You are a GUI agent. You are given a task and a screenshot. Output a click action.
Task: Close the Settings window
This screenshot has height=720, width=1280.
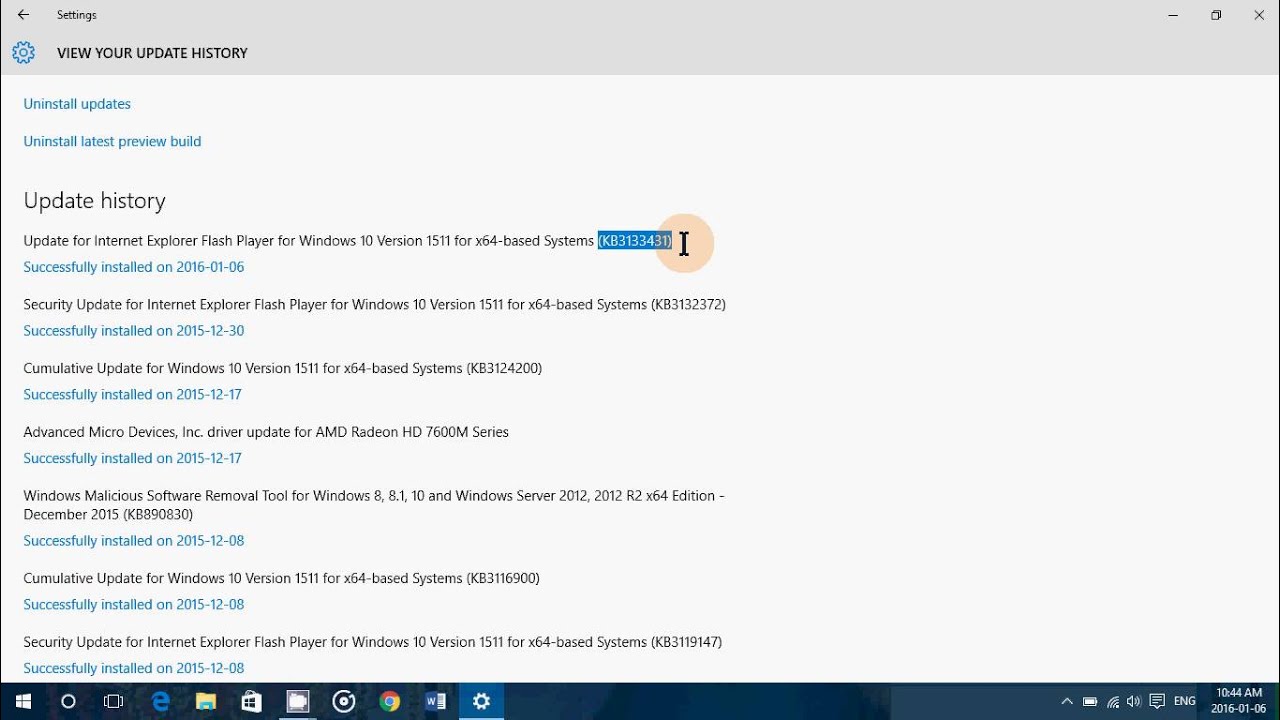coord(1259,15)
